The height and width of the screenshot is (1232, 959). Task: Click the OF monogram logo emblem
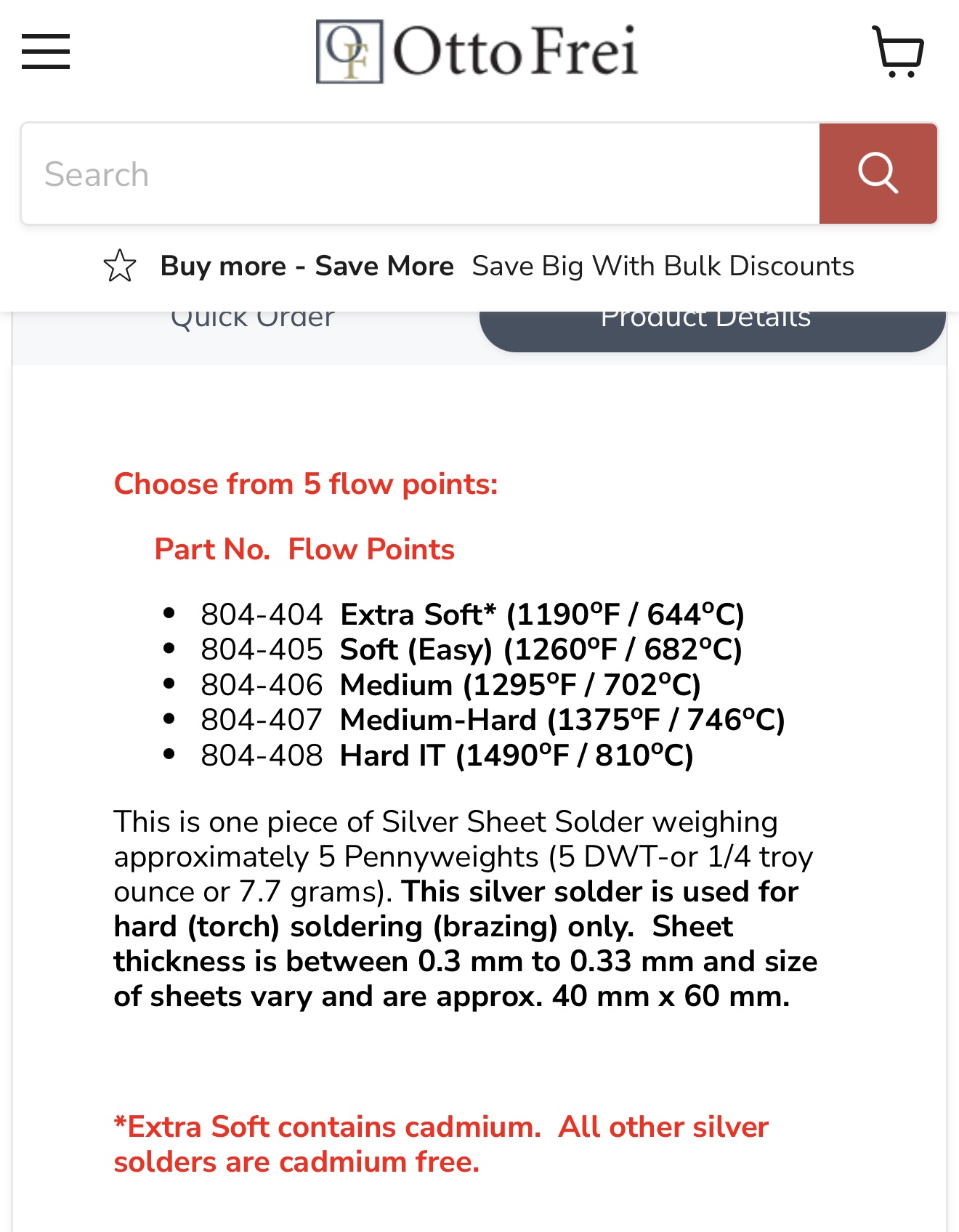349,52
